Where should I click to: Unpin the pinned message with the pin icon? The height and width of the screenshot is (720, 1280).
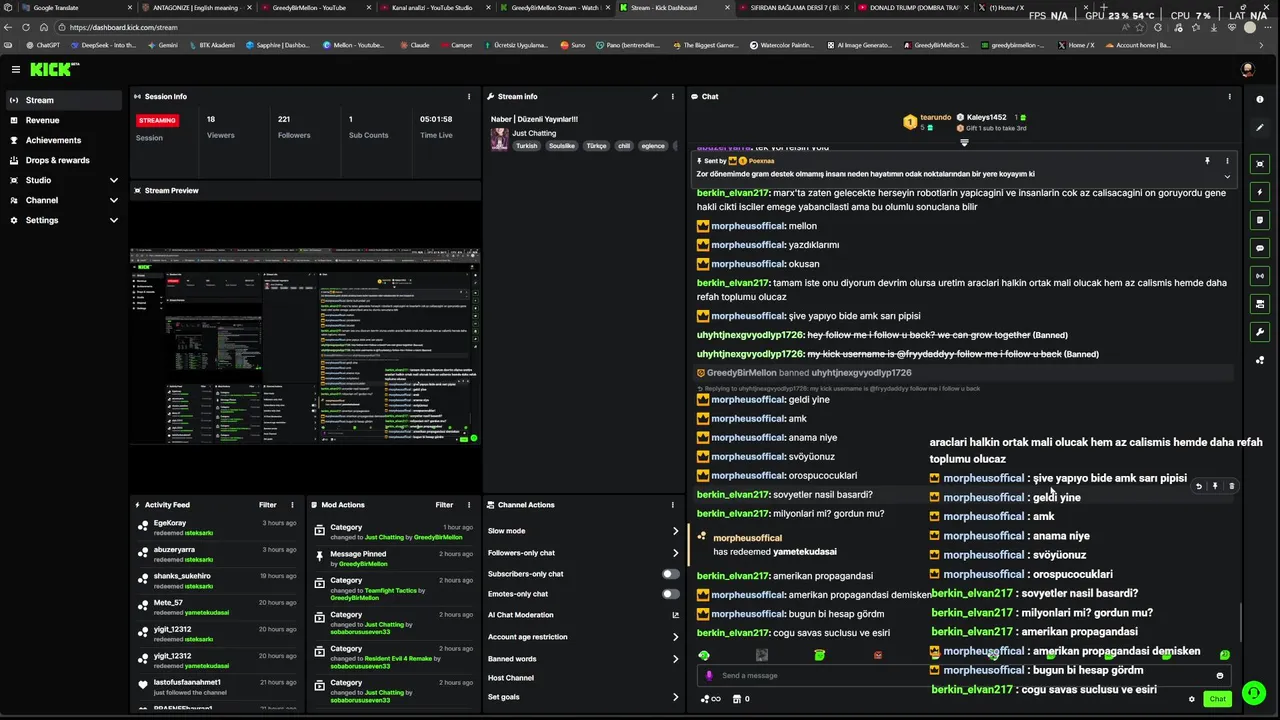click(1207, 161)
